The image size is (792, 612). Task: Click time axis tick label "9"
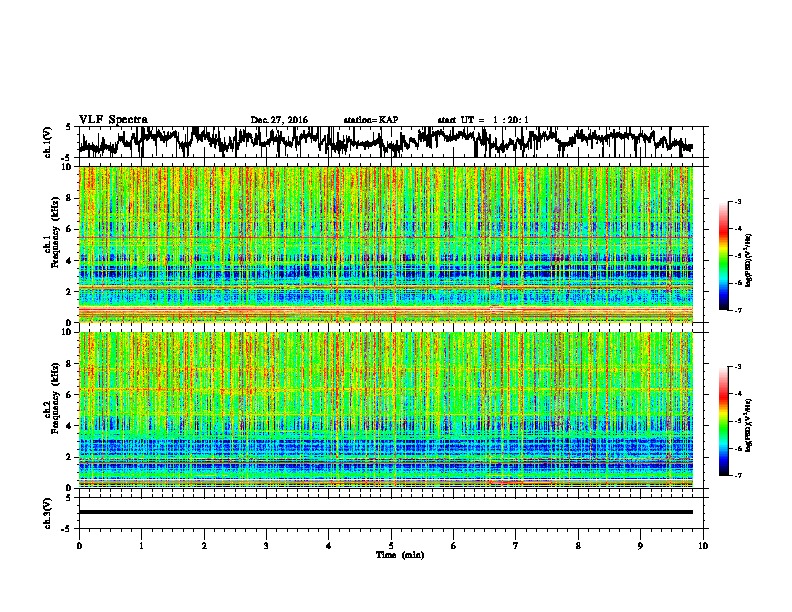pyautogui.click(x=640, y=546)
